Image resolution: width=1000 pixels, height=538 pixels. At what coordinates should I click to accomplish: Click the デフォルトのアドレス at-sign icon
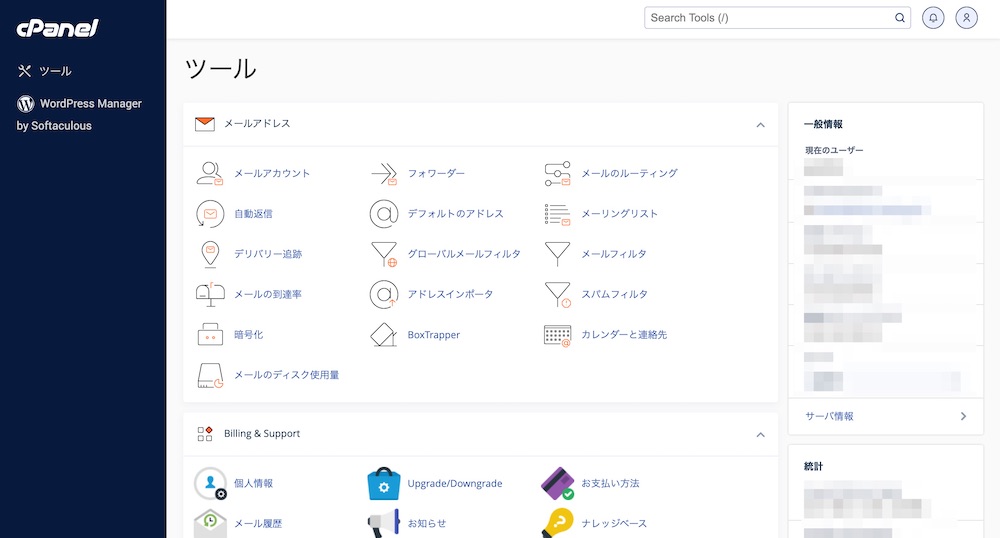(x=384, y=214)
